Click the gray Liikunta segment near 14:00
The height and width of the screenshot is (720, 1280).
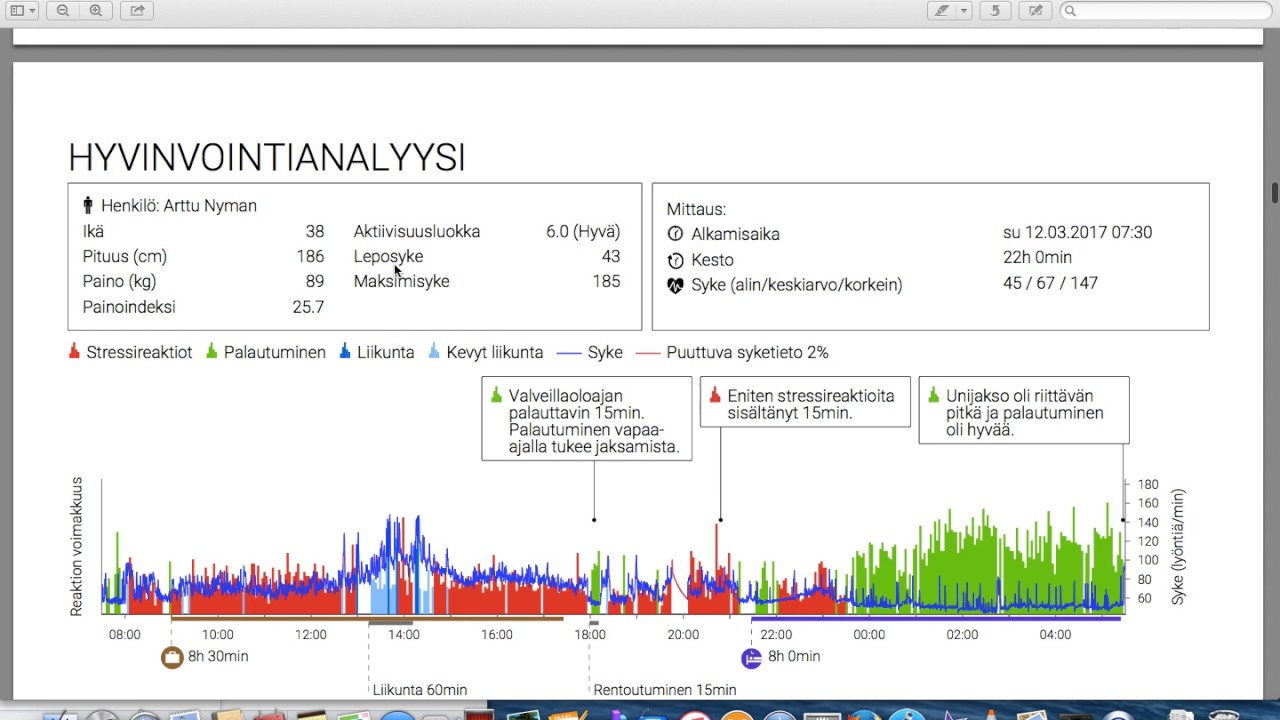coord(390,624)
